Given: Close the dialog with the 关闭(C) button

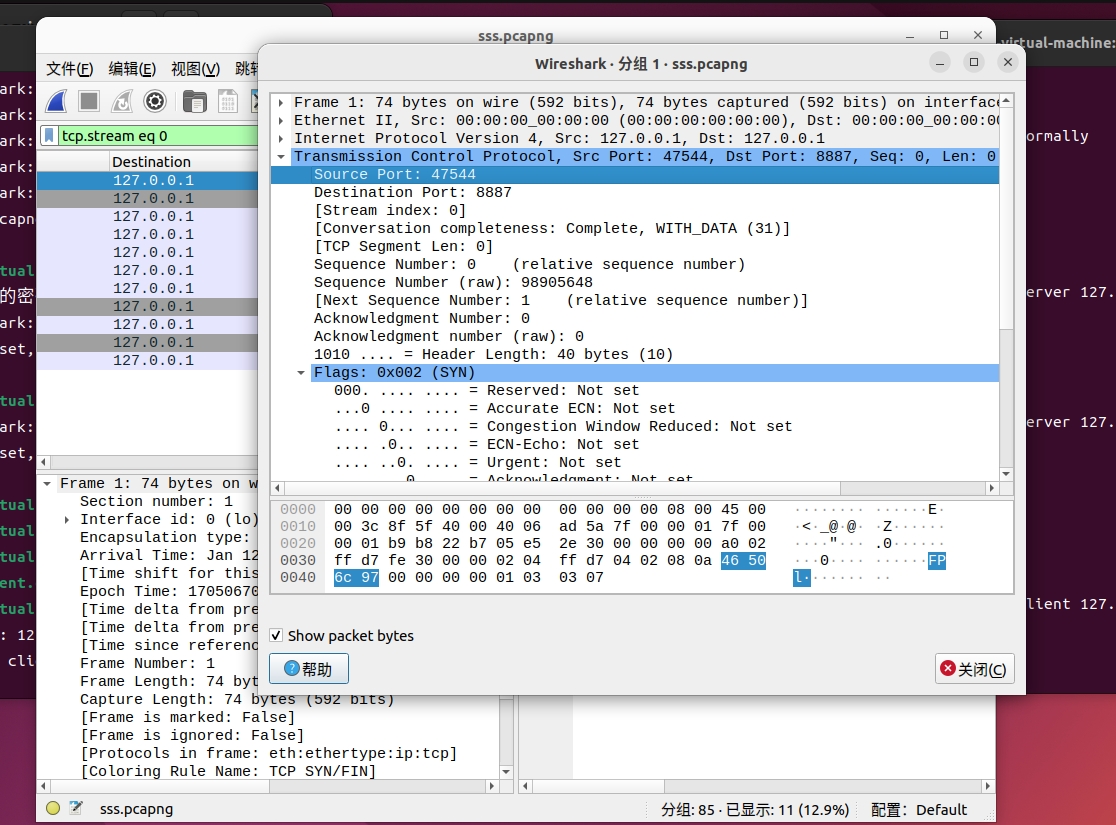Looking at the screenshot, I should click(x=974, y=669).
